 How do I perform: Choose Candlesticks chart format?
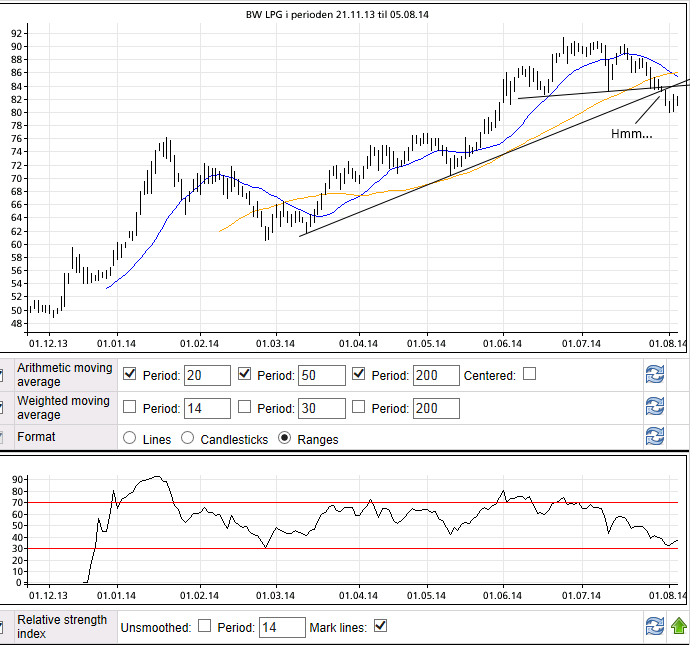187,438
